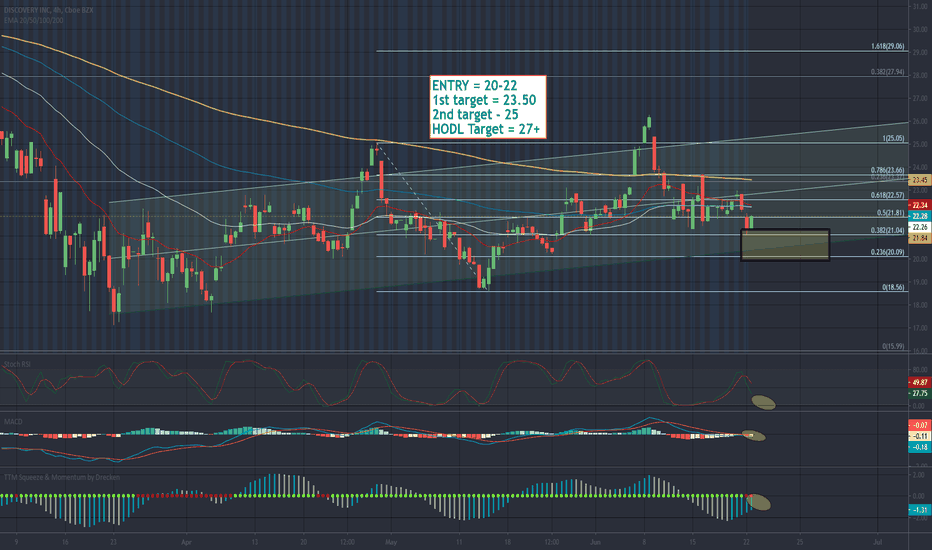The height and width of the screenshot is (550, 932).
Task: Select the 27.75 Stoch RSI value tag
Action: click(920, 393)
